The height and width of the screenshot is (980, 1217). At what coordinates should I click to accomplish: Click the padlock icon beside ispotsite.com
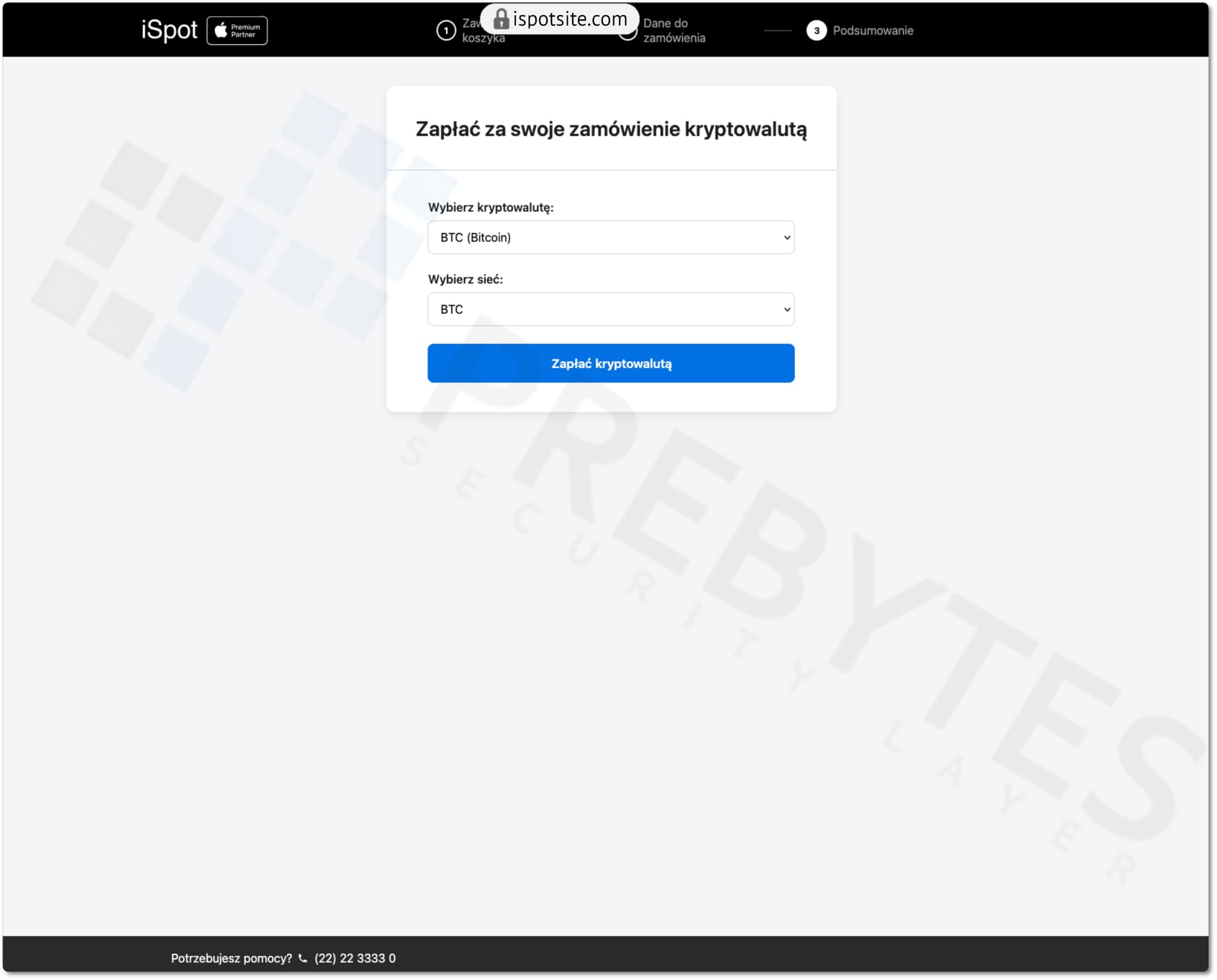point(500,19)
